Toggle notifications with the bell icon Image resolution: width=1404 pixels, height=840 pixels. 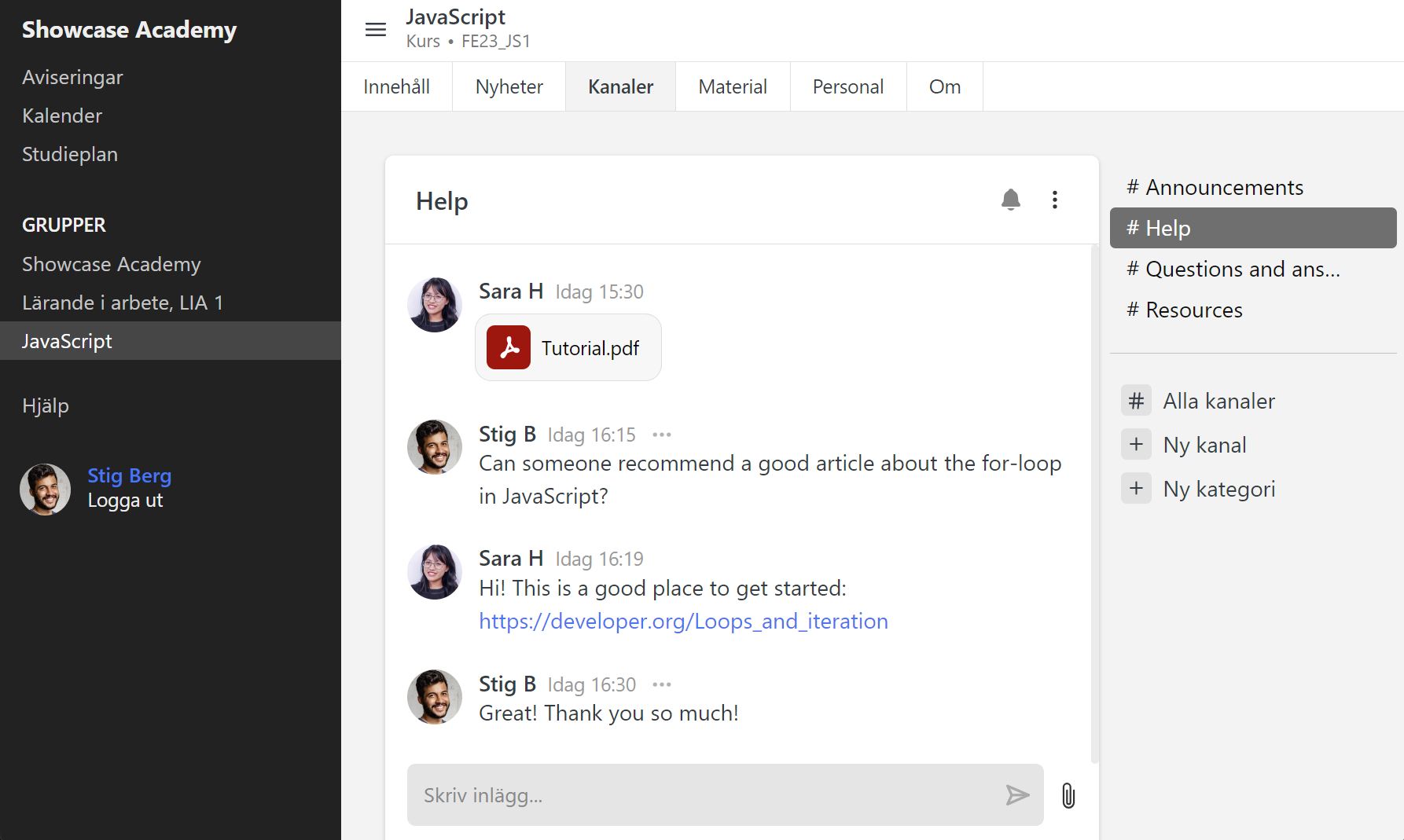1011,200
